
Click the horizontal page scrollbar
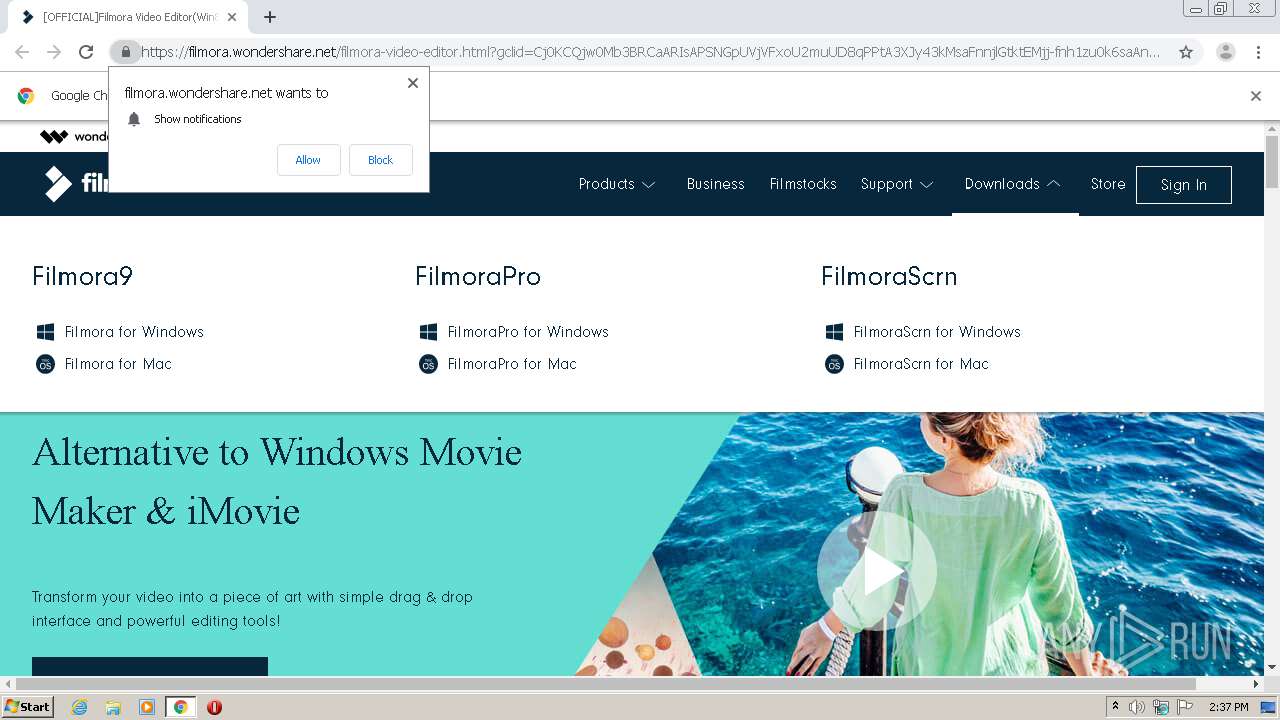click(x=605, y=684)
